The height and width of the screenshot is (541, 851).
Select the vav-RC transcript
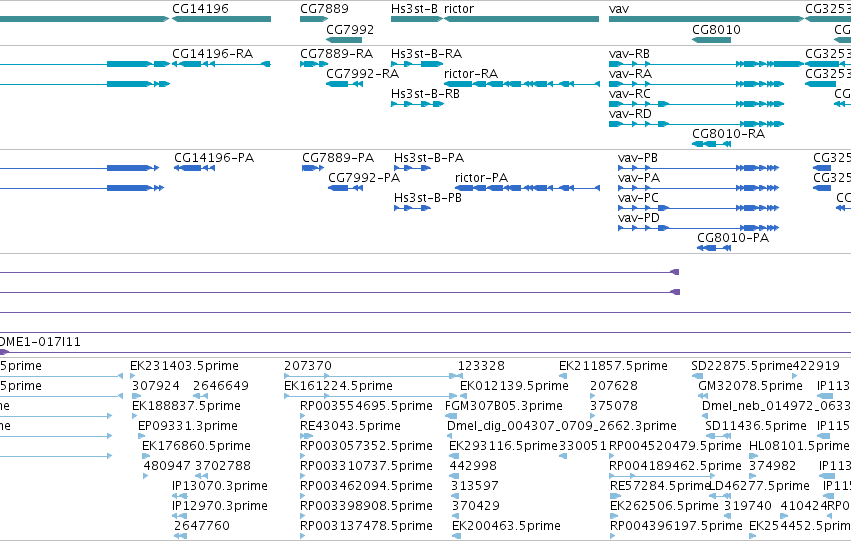click(x=696, y=104)
